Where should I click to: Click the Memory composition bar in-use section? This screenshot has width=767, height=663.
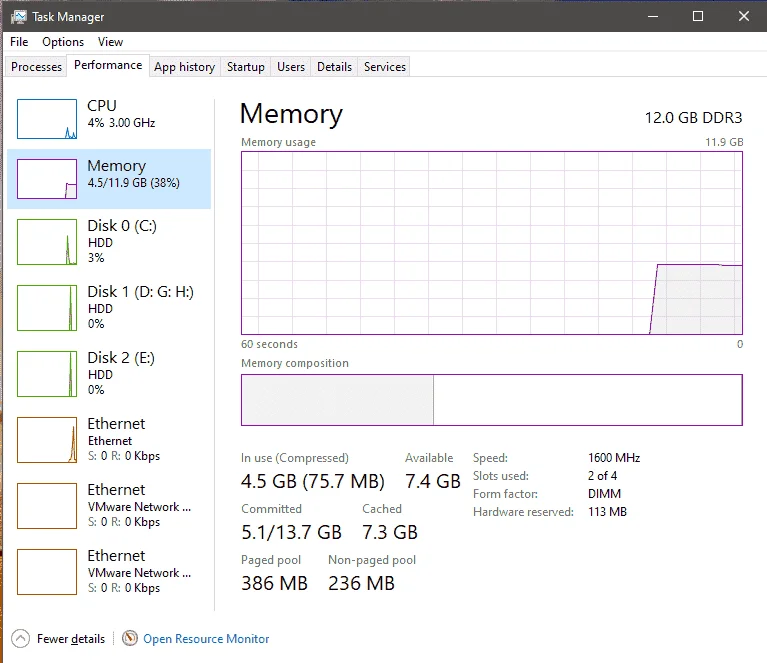point(337,400)
